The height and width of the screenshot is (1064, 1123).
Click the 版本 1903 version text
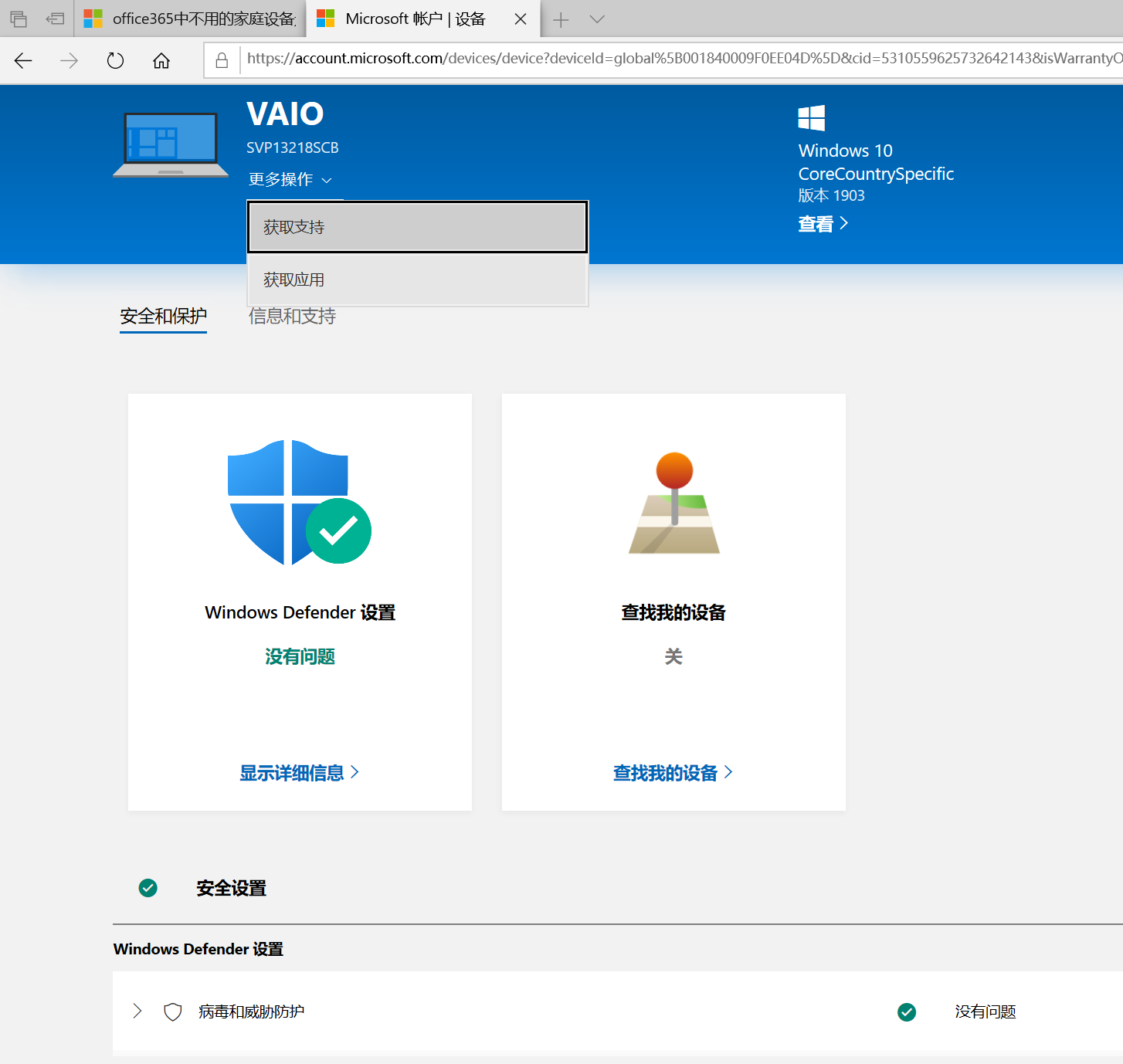[832, 195]
